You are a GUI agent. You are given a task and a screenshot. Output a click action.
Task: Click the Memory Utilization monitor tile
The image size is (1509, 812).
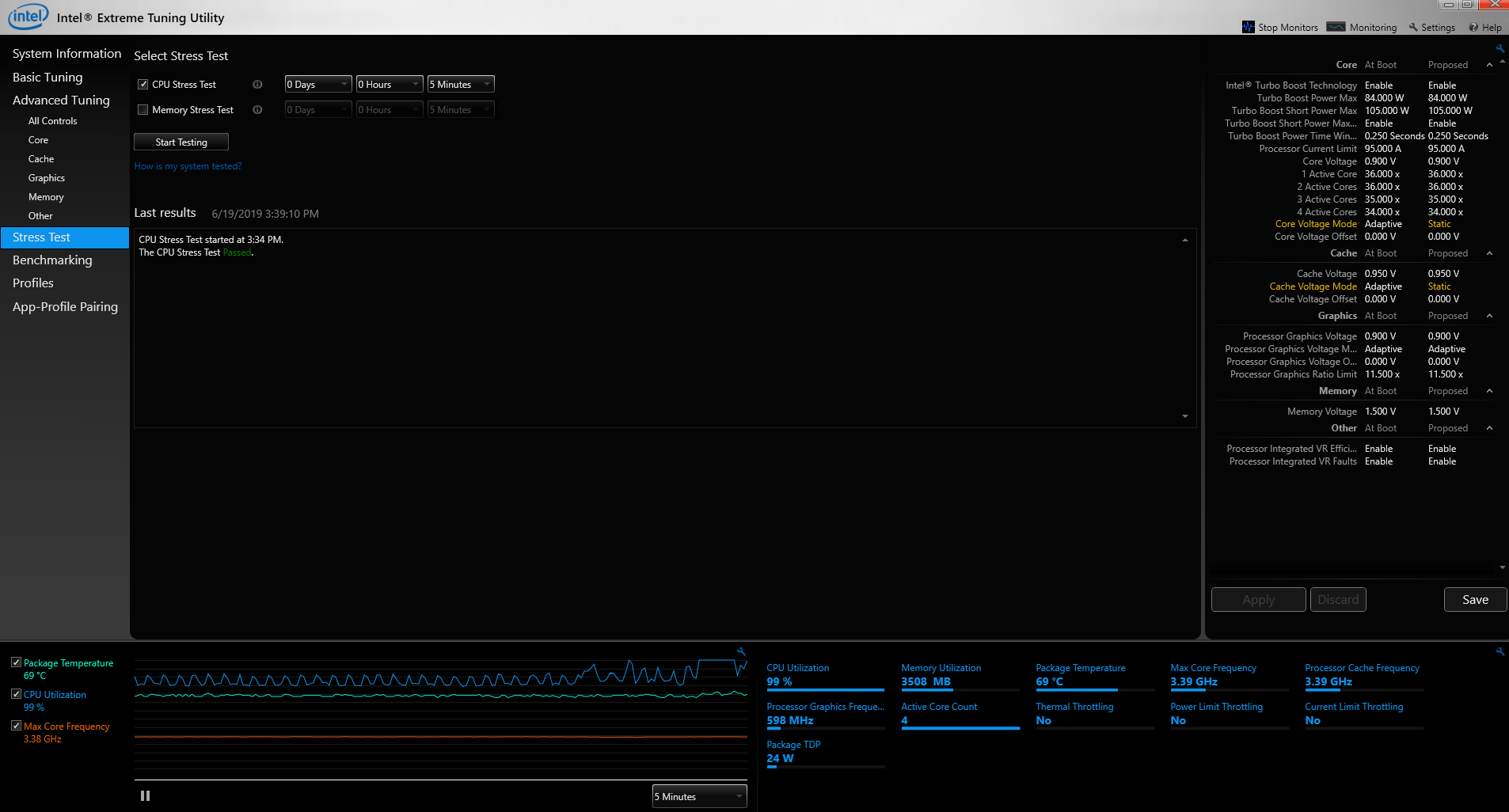pos(960,677)
